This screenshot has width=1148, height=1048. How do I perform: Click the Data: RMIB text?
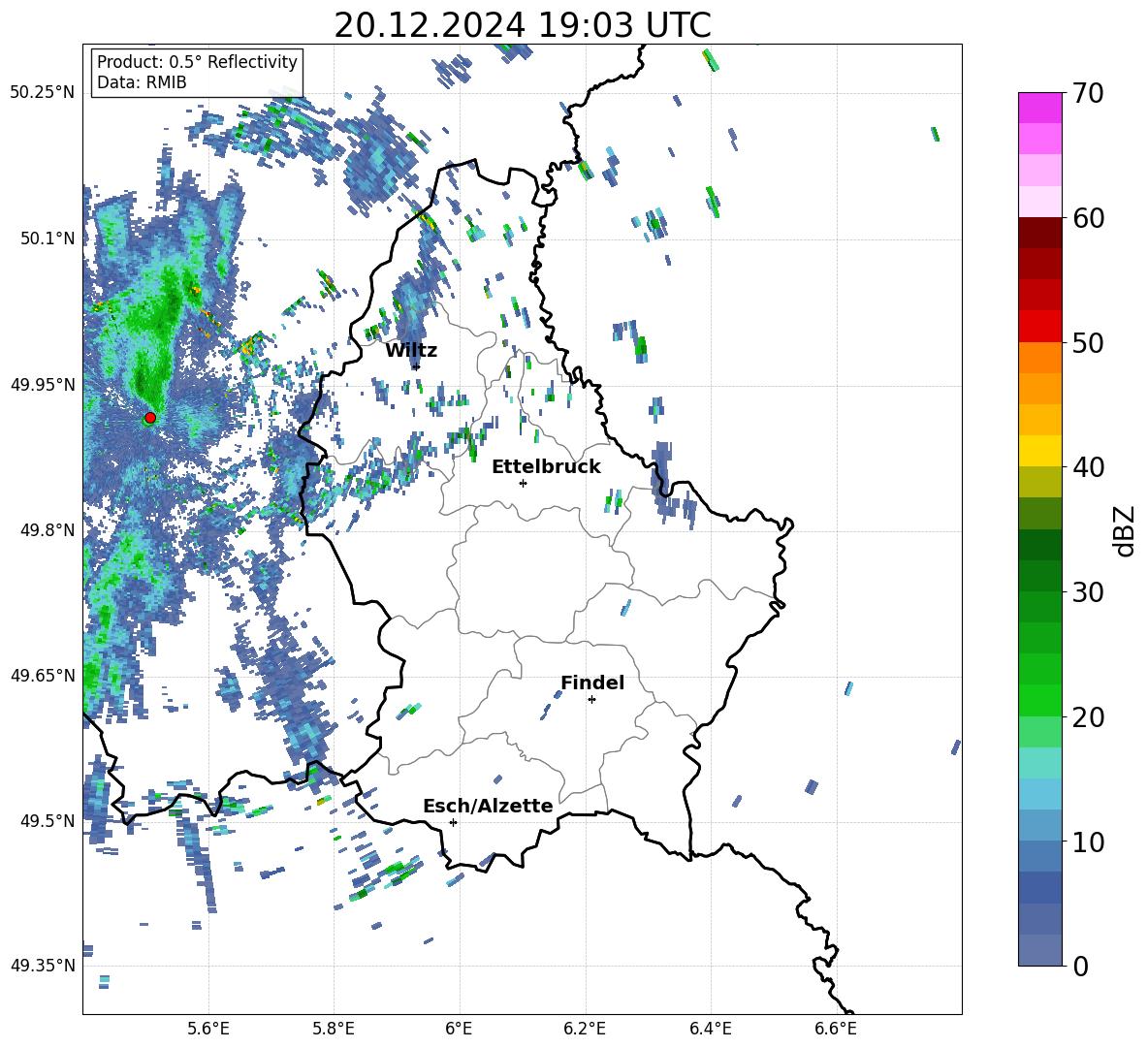pos(142,82)
